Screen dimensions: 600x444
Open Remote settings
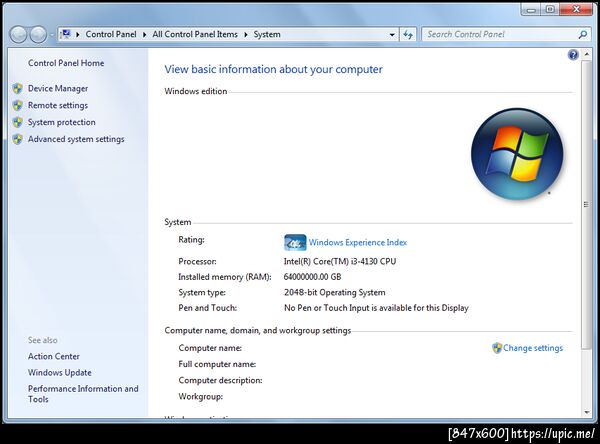tap(58, 105)
